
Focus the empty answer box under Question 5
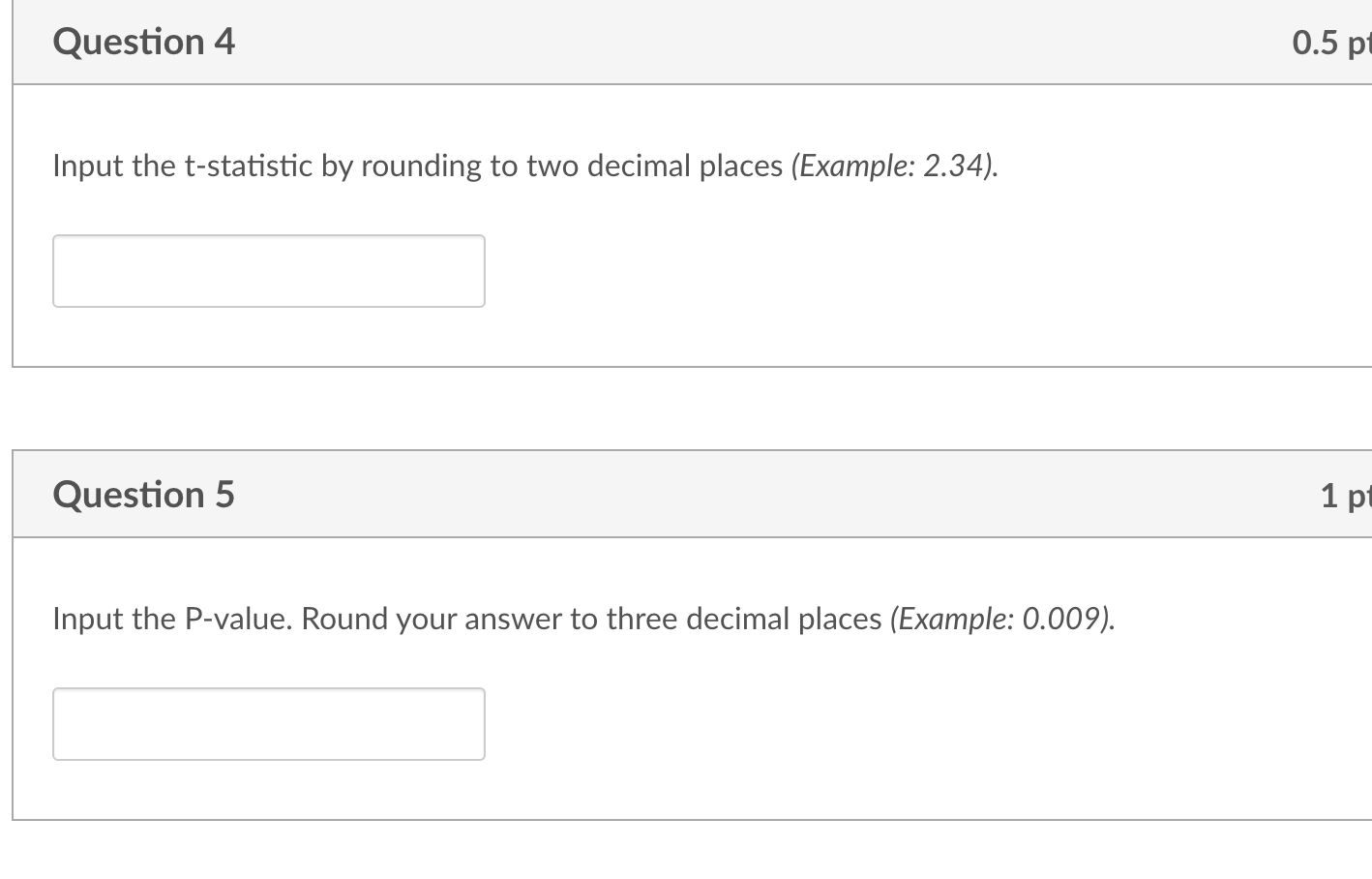(x=268, y=724)
